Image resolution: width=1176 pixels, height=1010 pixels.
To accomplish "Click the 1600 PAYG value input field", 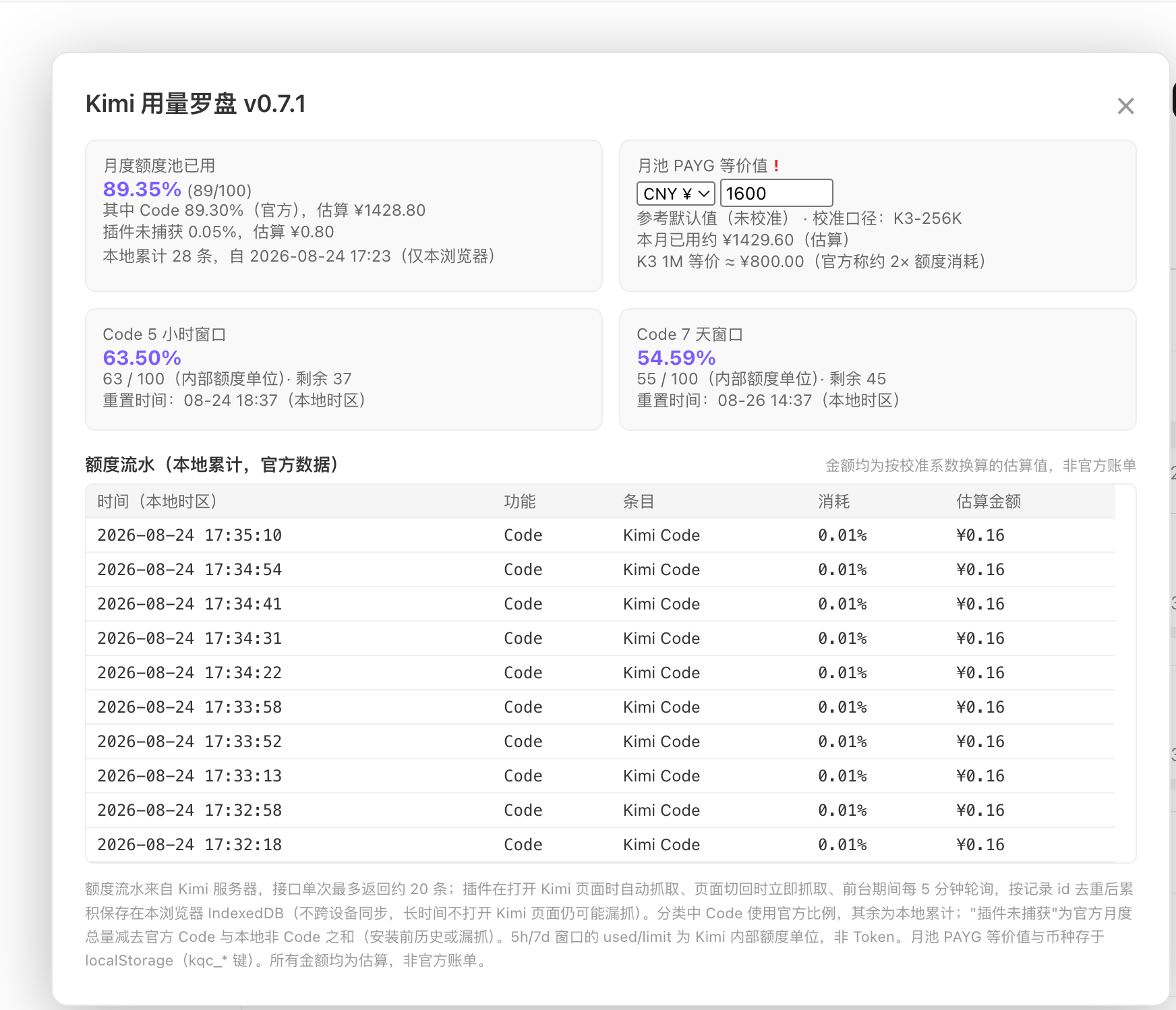I will click(x=777, y=194).
